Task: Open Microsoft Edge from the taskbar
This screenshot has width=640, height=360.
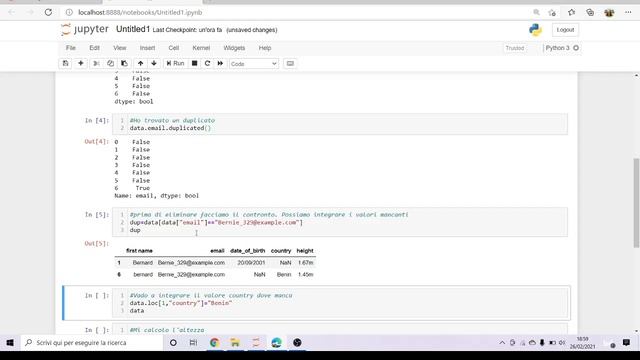Action: pos(276,343)
